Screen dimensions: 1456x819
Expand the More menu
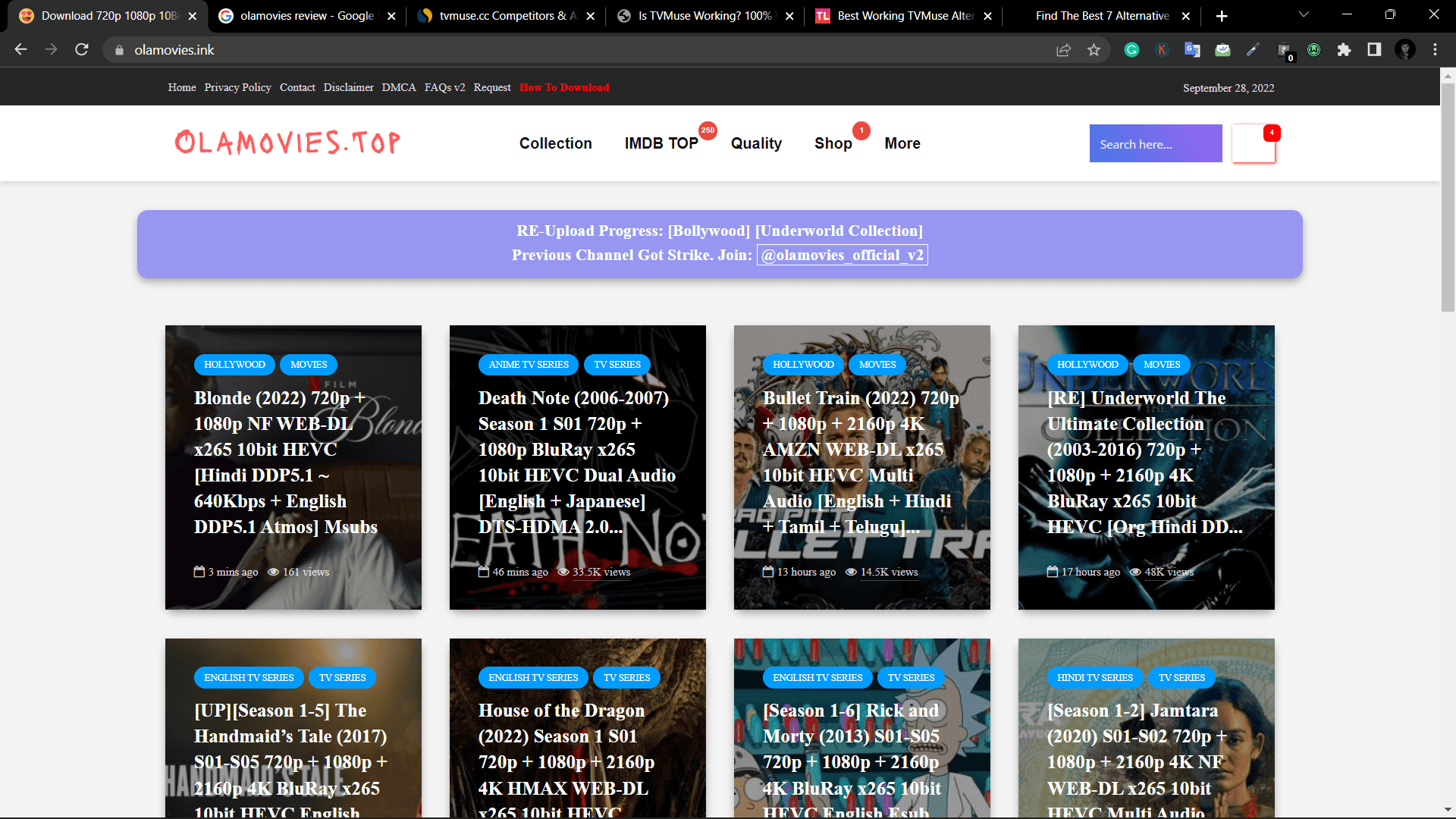point(902,143)
